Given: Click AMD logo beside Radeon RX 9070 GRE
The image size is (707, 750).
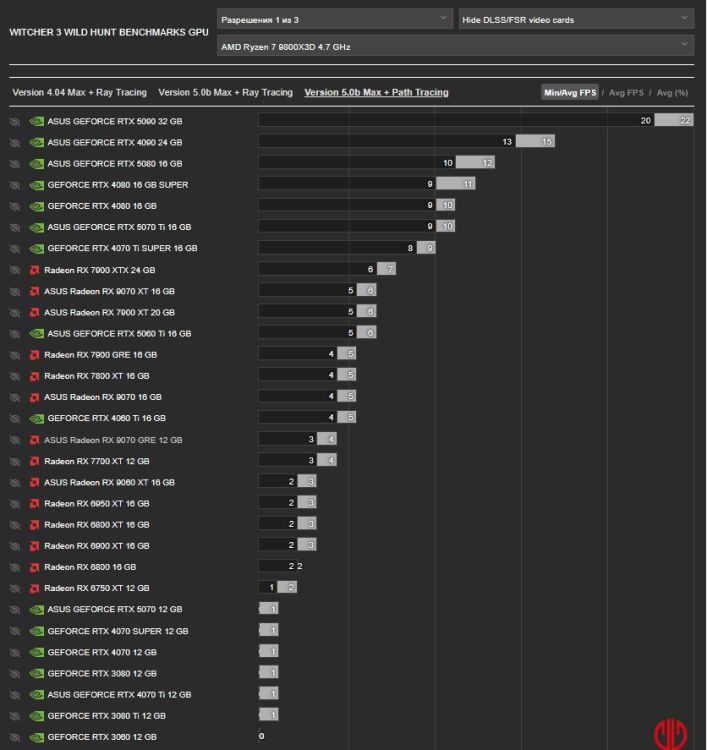Looking at the screenshot, I should pos(34,440).
